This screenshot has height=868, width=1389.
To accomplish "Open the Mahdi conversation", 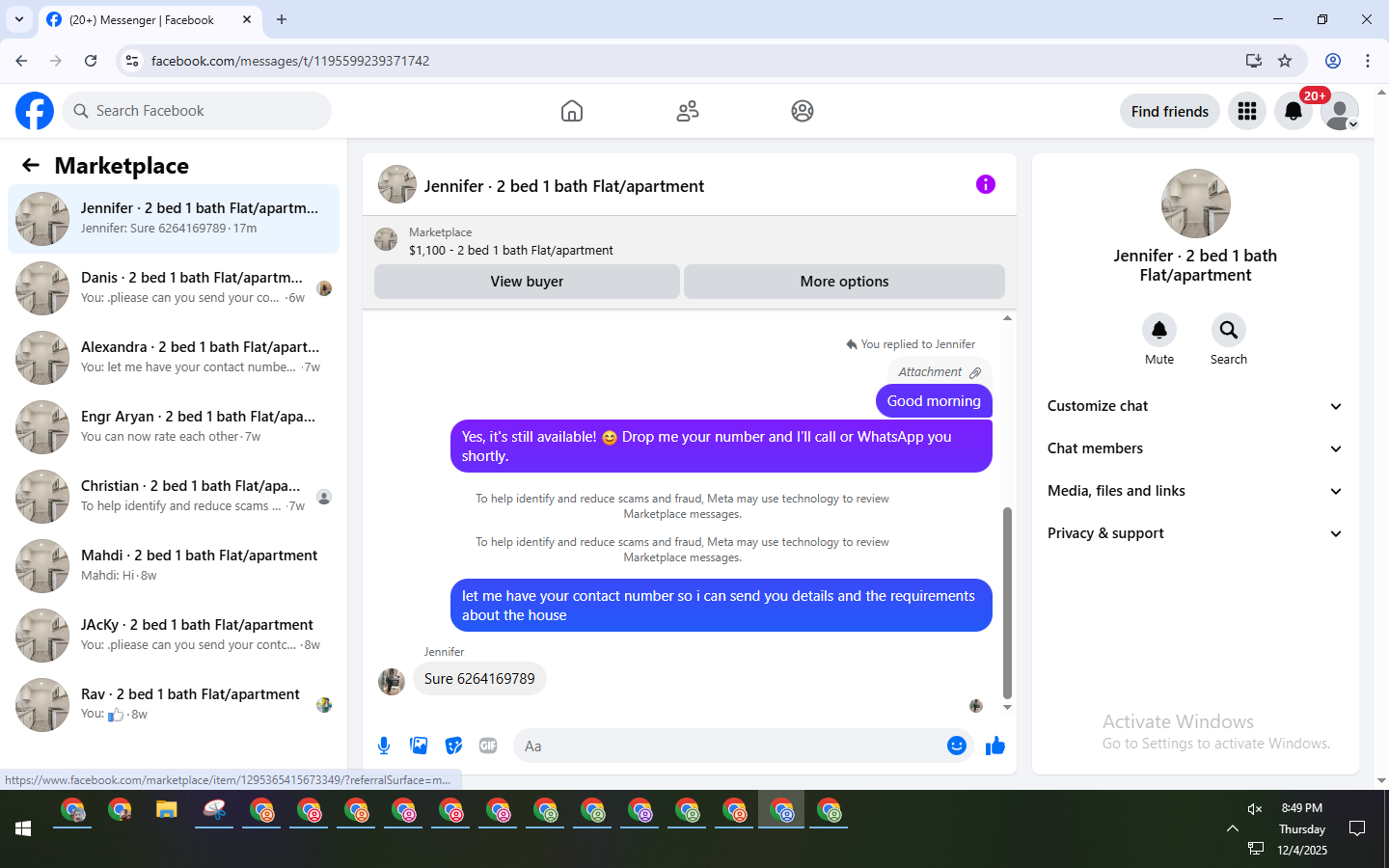I will pos(174,566).
